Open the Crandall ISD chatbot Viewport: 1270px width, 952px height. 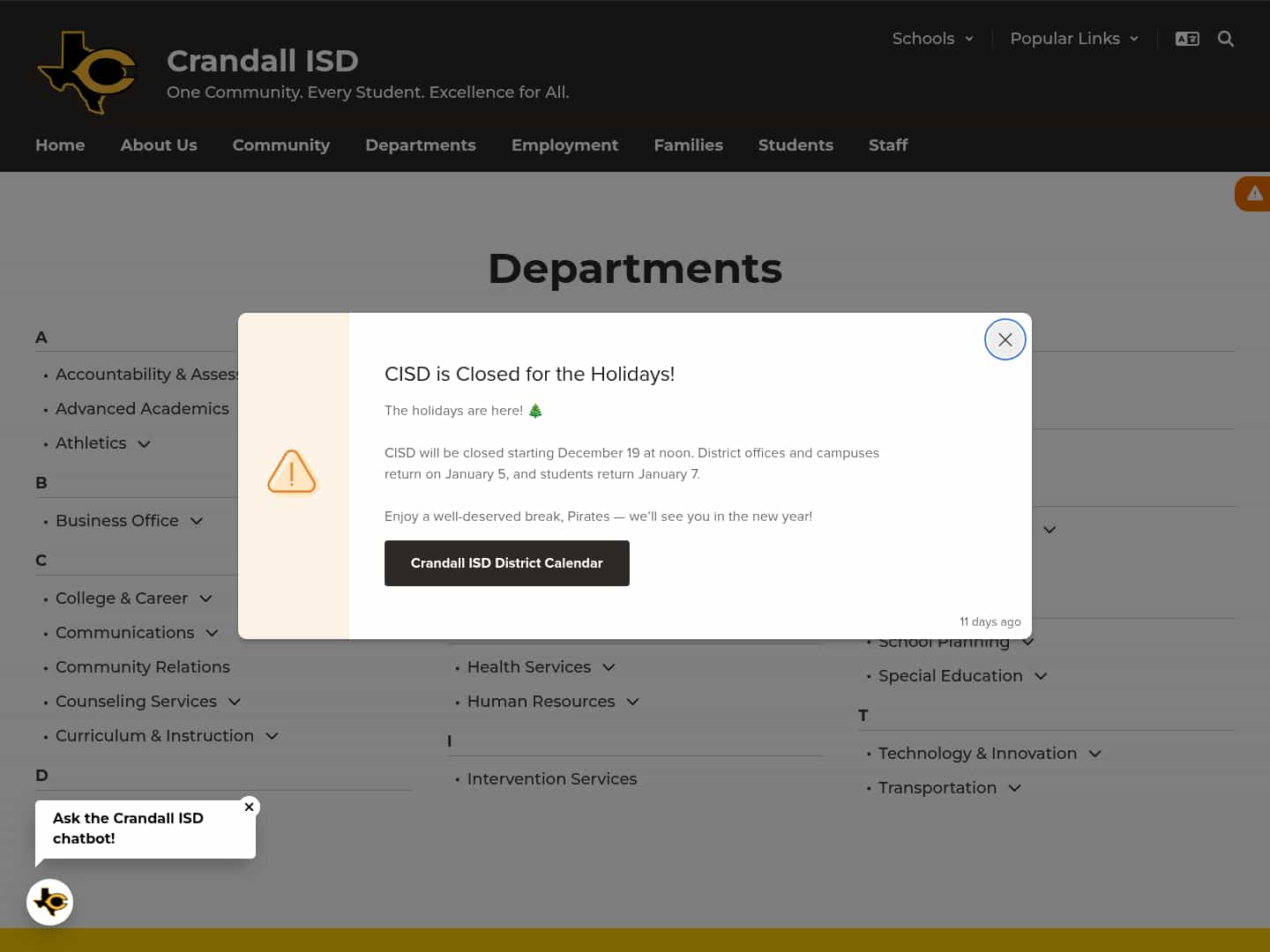49,902
